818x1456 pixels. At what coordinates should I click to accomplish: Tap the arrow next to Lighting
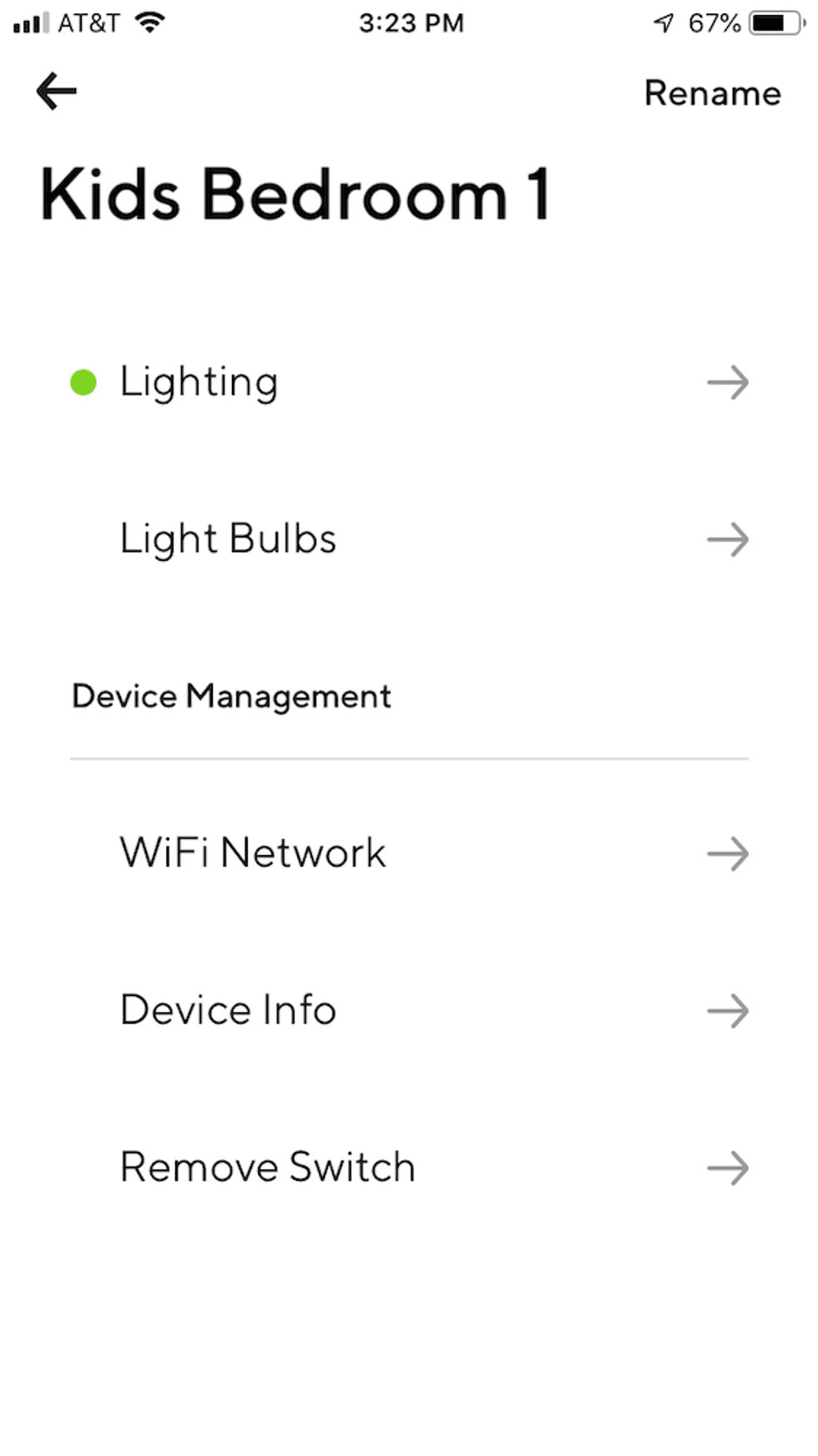tap(728, 382)
